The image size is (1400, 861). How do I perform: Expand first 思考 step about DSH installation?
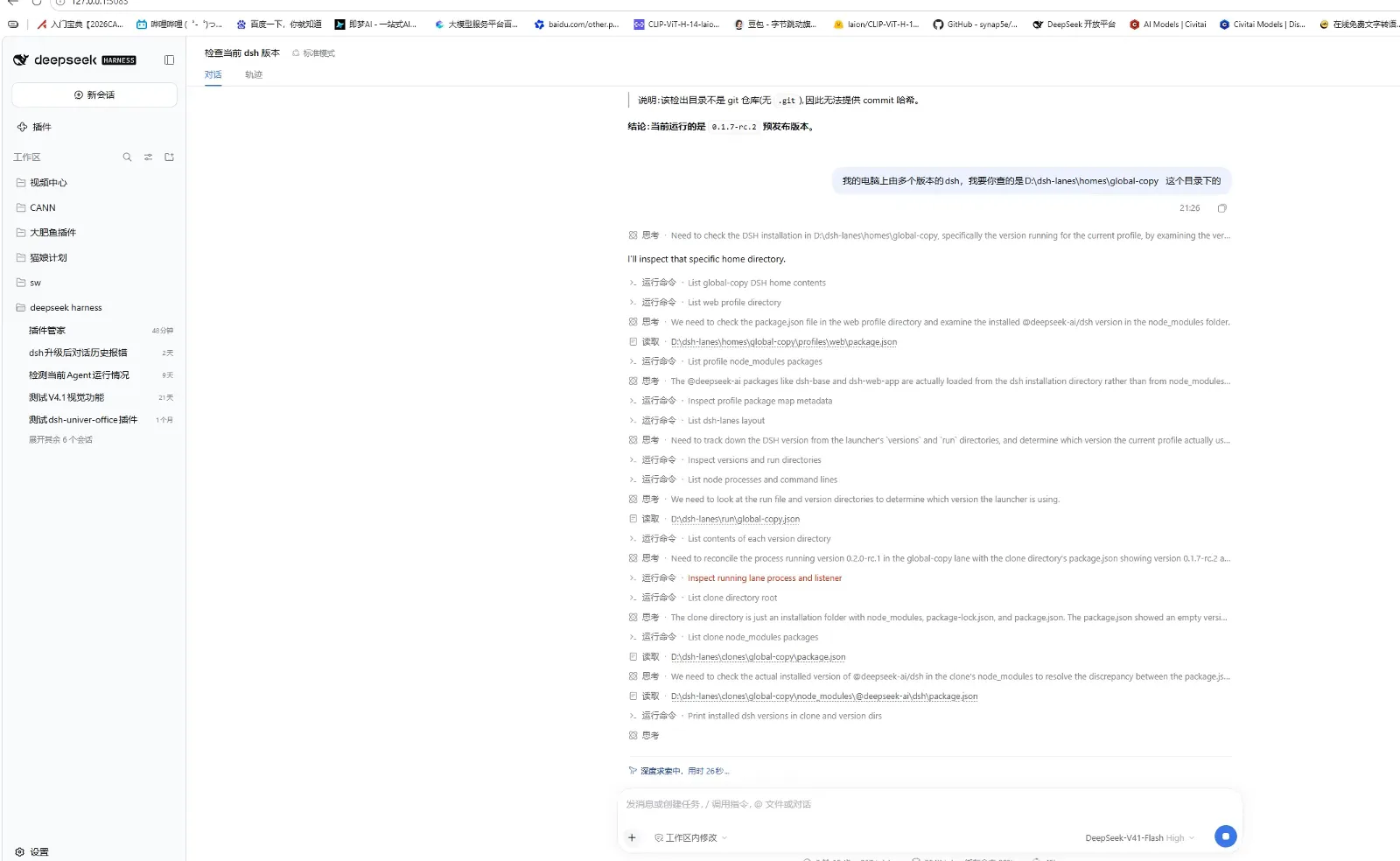[x=929, y=235]
